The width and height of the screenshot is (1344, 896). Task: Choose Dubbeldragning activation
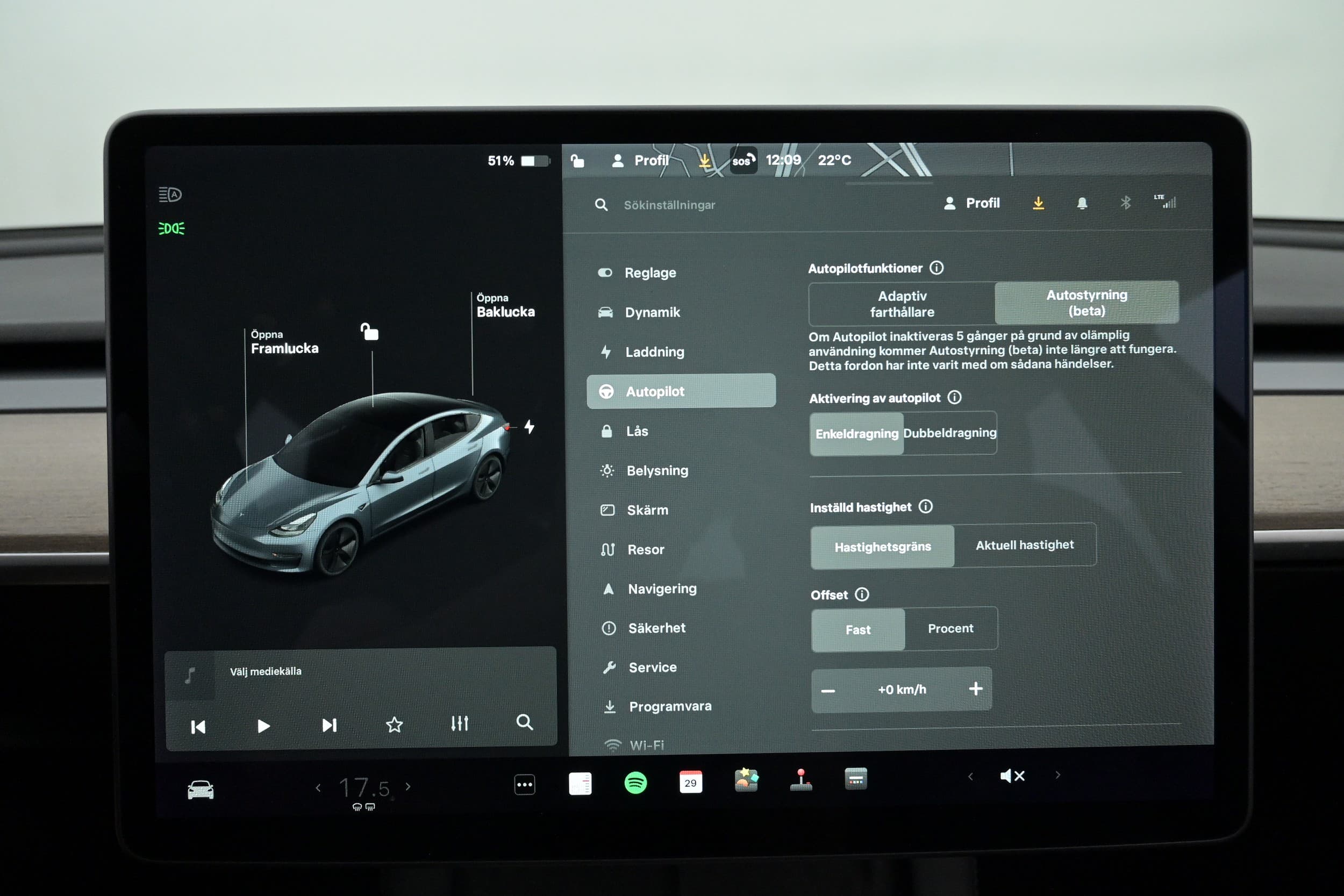(x=950, y=433)
